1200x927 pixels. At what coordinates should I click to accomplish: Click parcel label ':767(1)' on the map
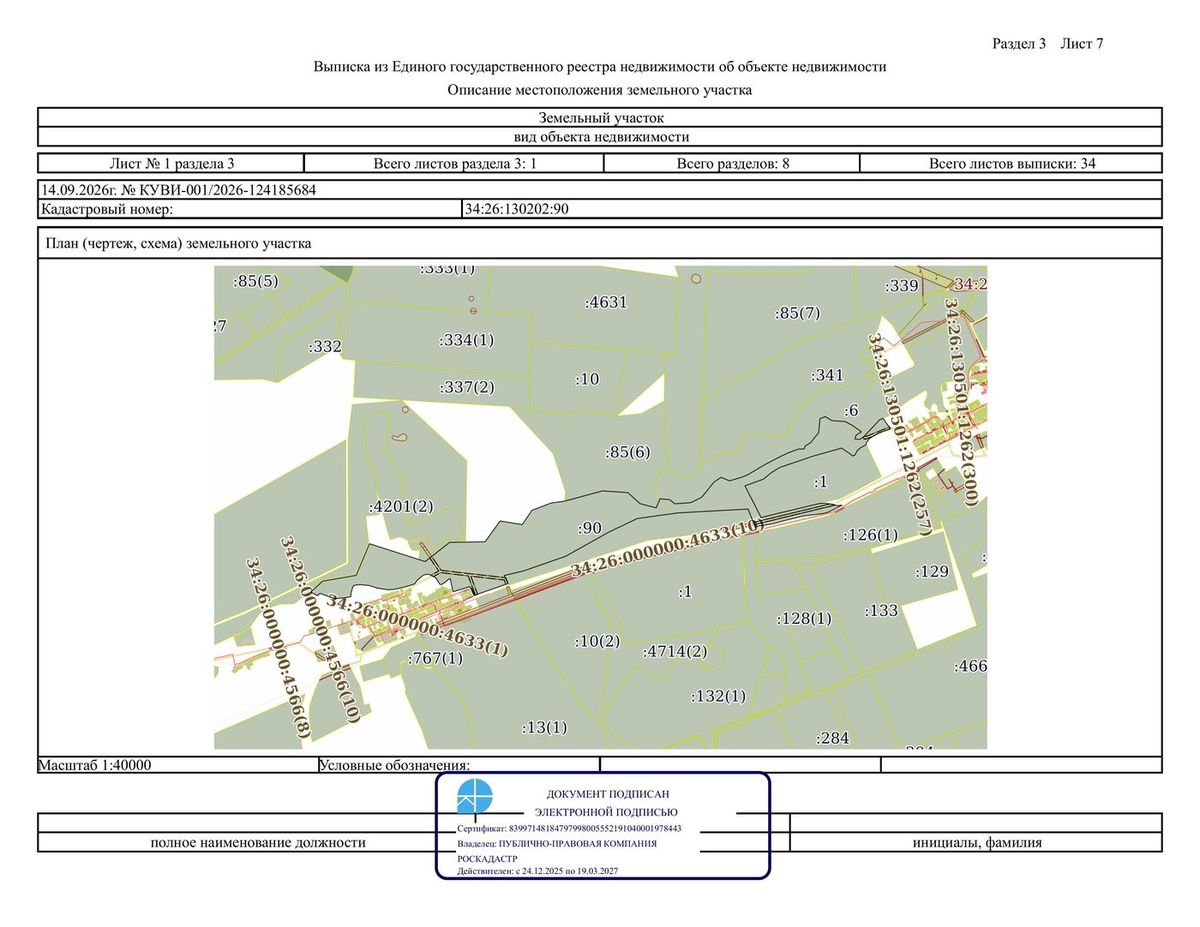[436, 658]
